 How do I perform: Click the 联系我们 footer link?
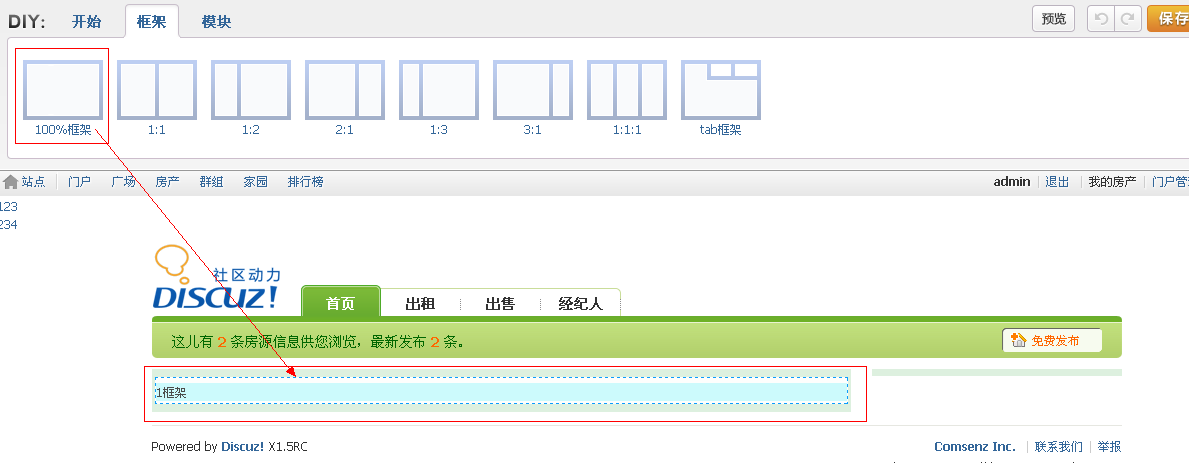point(1059,446)
